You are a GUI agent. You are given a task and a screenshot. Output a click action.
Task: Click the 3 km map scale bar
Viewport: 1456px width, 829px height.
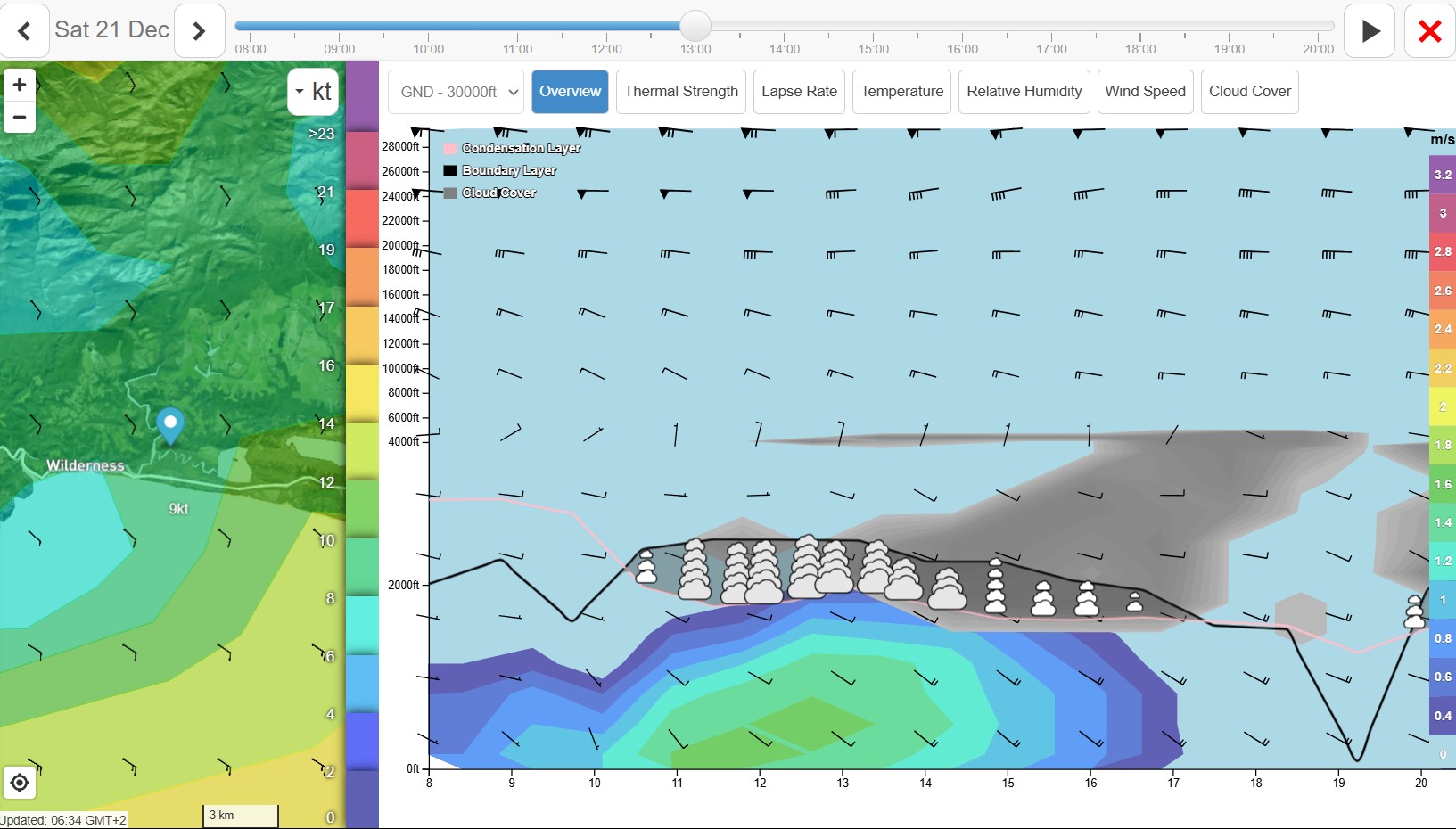[241, 816]
